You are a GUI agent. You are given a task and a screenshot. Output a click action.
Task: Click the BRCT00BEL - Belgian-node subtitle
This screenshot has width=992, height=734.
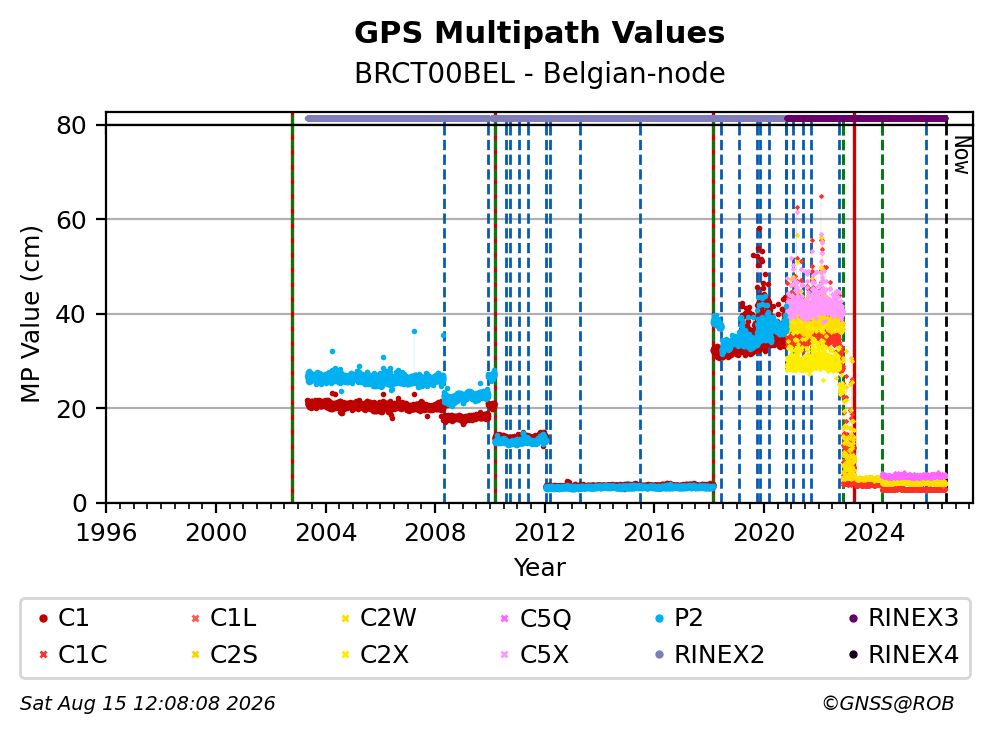pyautogui.click(x=539, y=73)
